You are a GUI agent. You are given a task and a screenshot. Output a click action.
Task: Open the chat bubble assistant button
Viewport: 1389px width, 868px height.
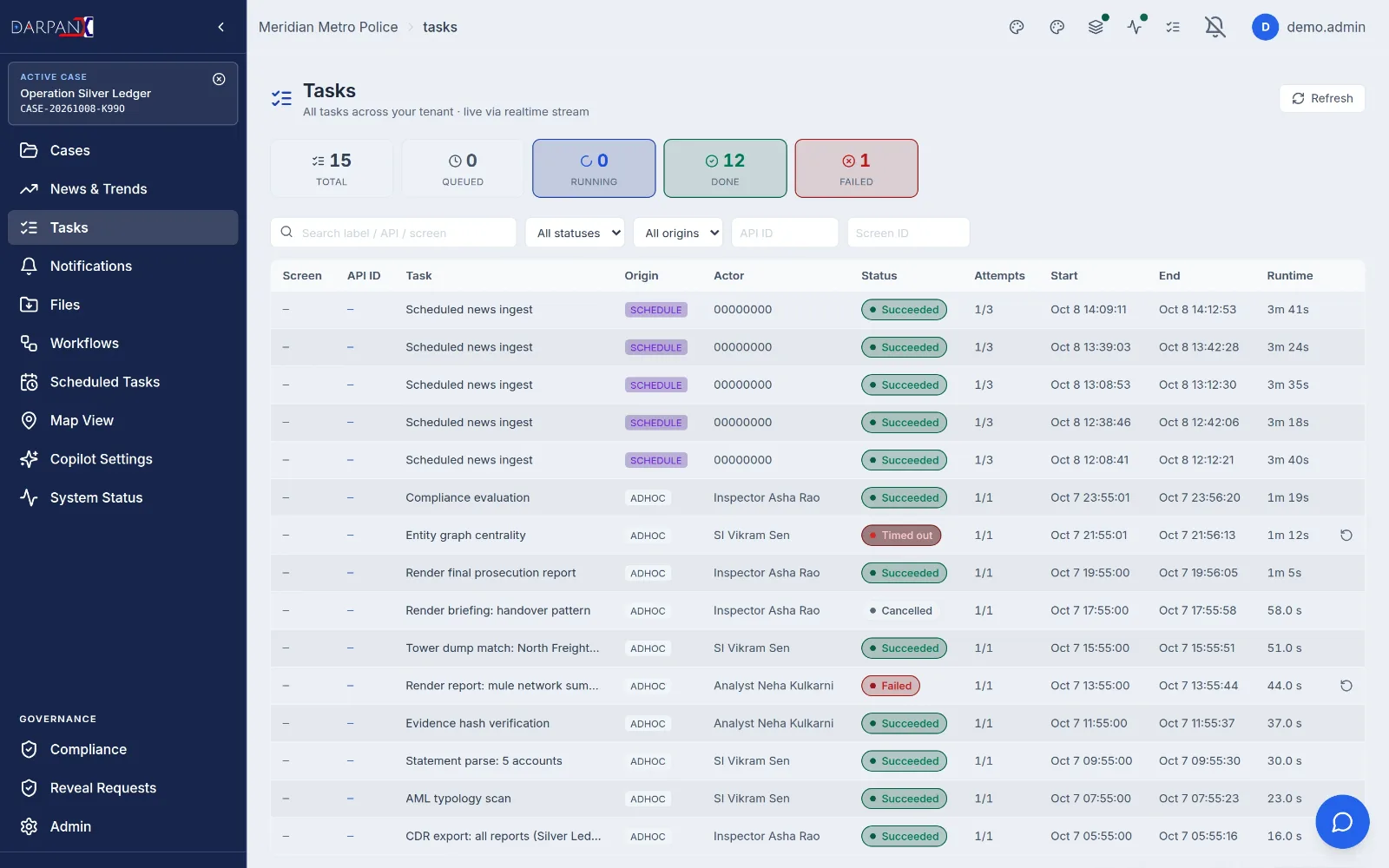(x=1342, y=821)
